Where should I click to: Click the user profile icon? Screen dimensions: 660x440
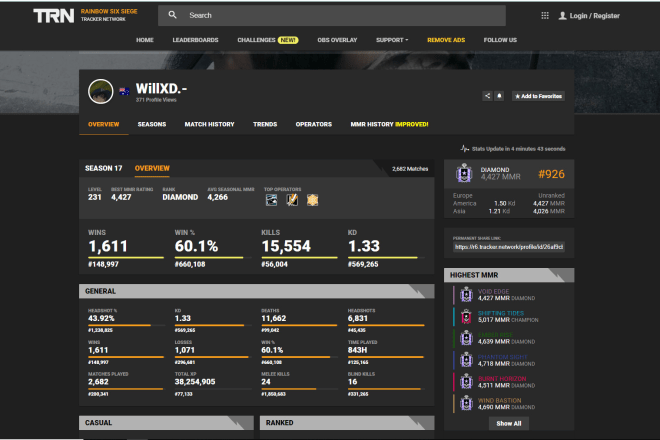562,16
